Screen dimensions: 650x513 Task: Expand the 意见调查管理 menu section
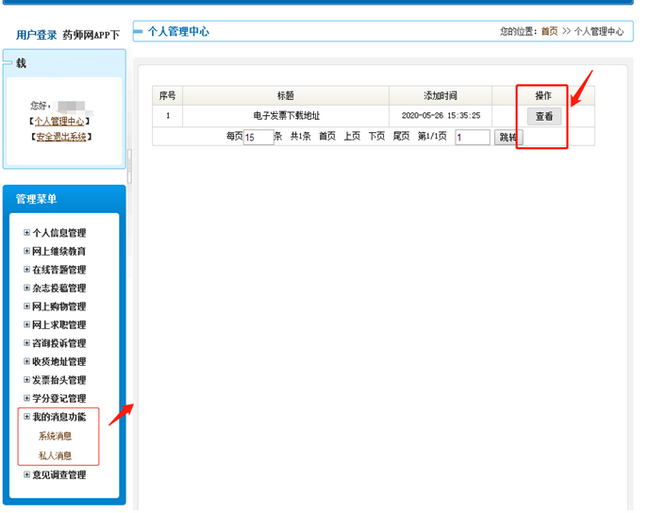[x=27, y=475]
